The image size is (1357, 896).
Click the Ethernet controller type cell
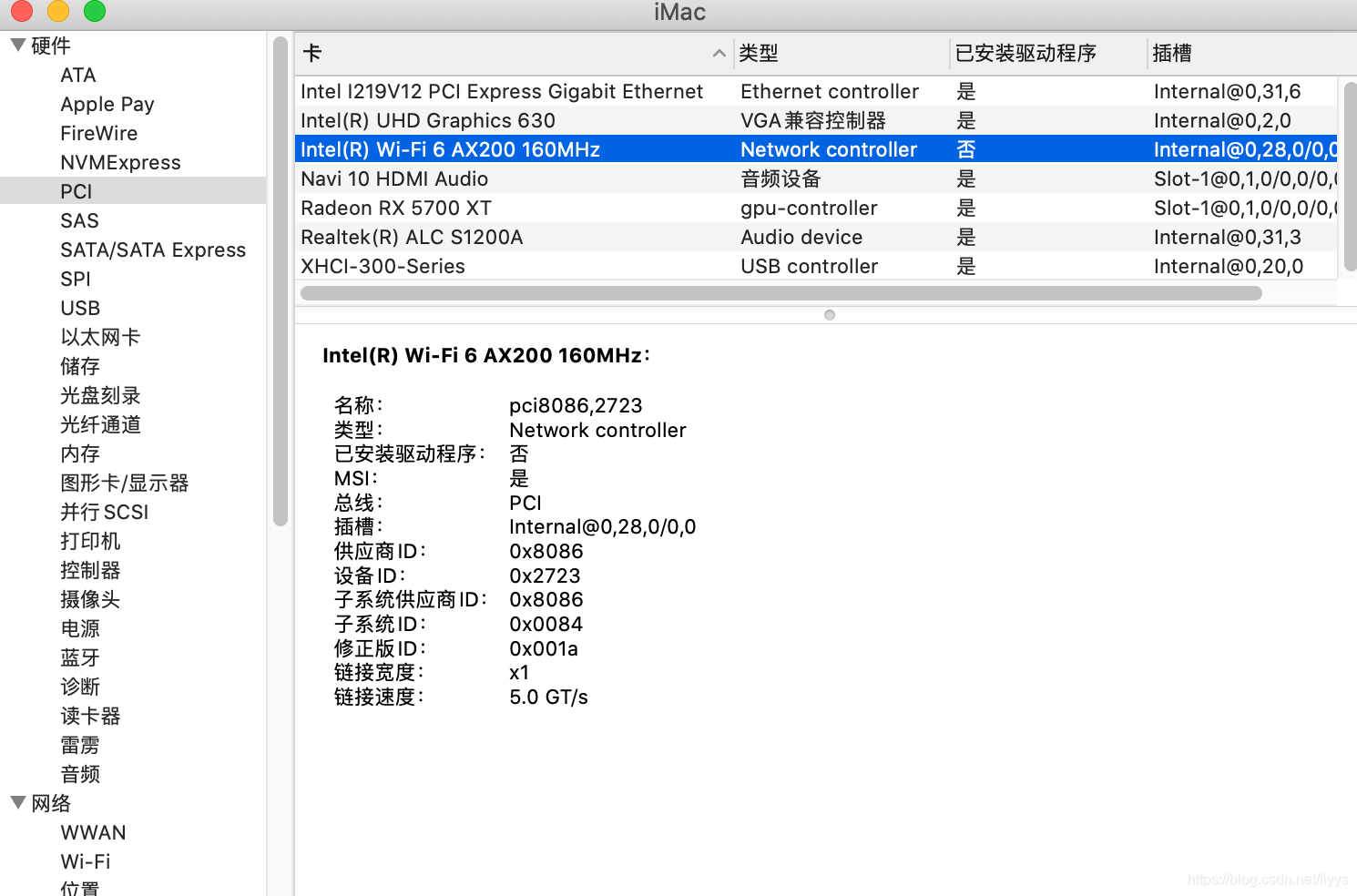click(830, 91)
